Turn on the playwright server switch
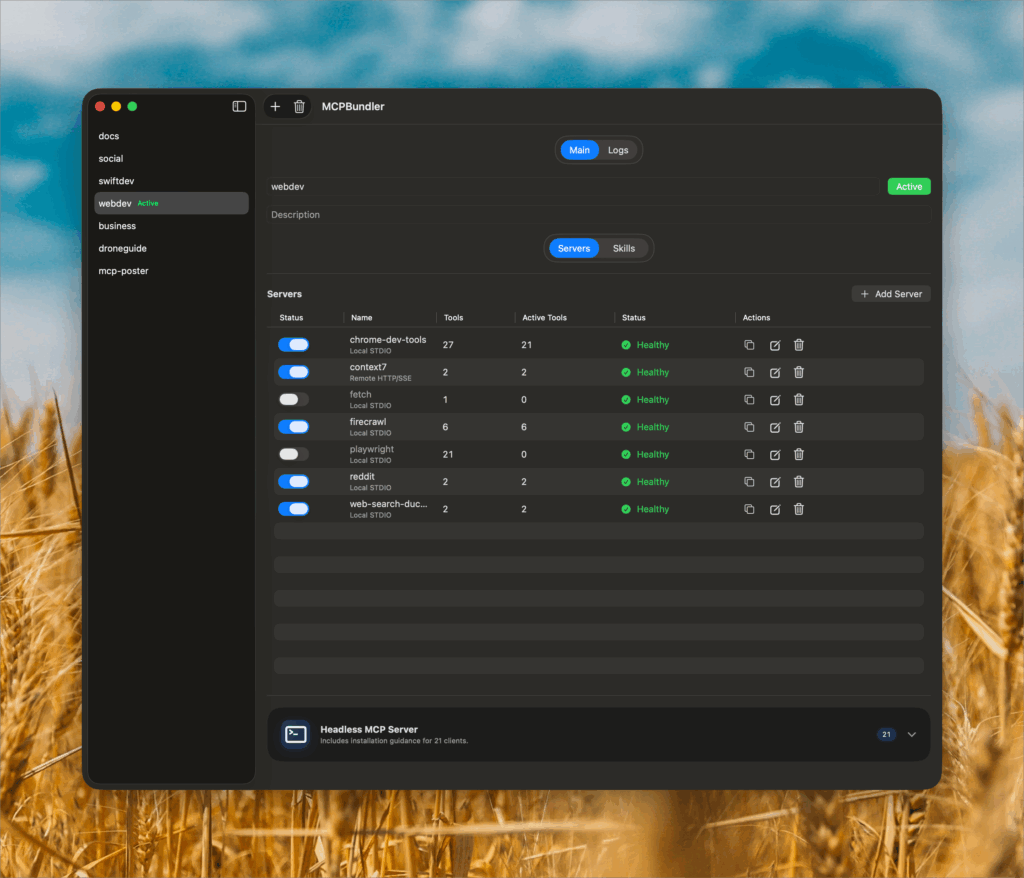The height and width of the screenshot is (878, 1024). 293,455
